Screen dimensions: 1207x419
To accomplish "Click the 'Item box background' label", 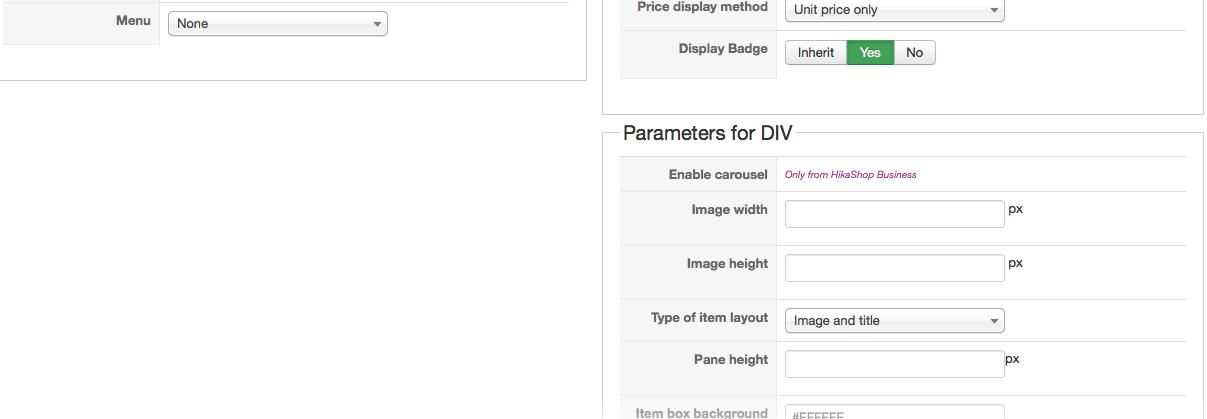I will pyautogui.click(x=702, y=412).
